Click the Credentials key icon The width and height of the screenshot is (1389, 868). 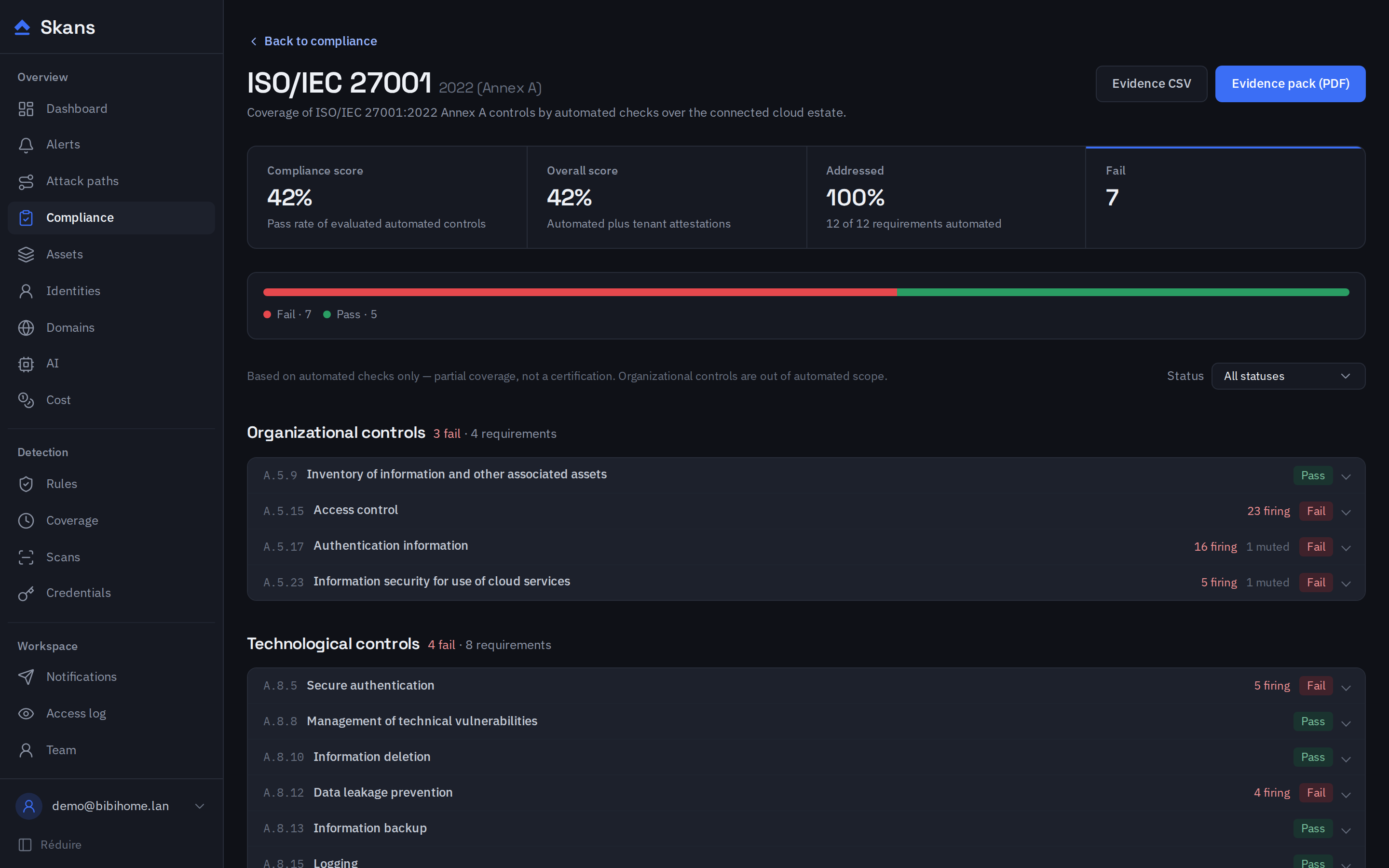(x=26, y=593)
